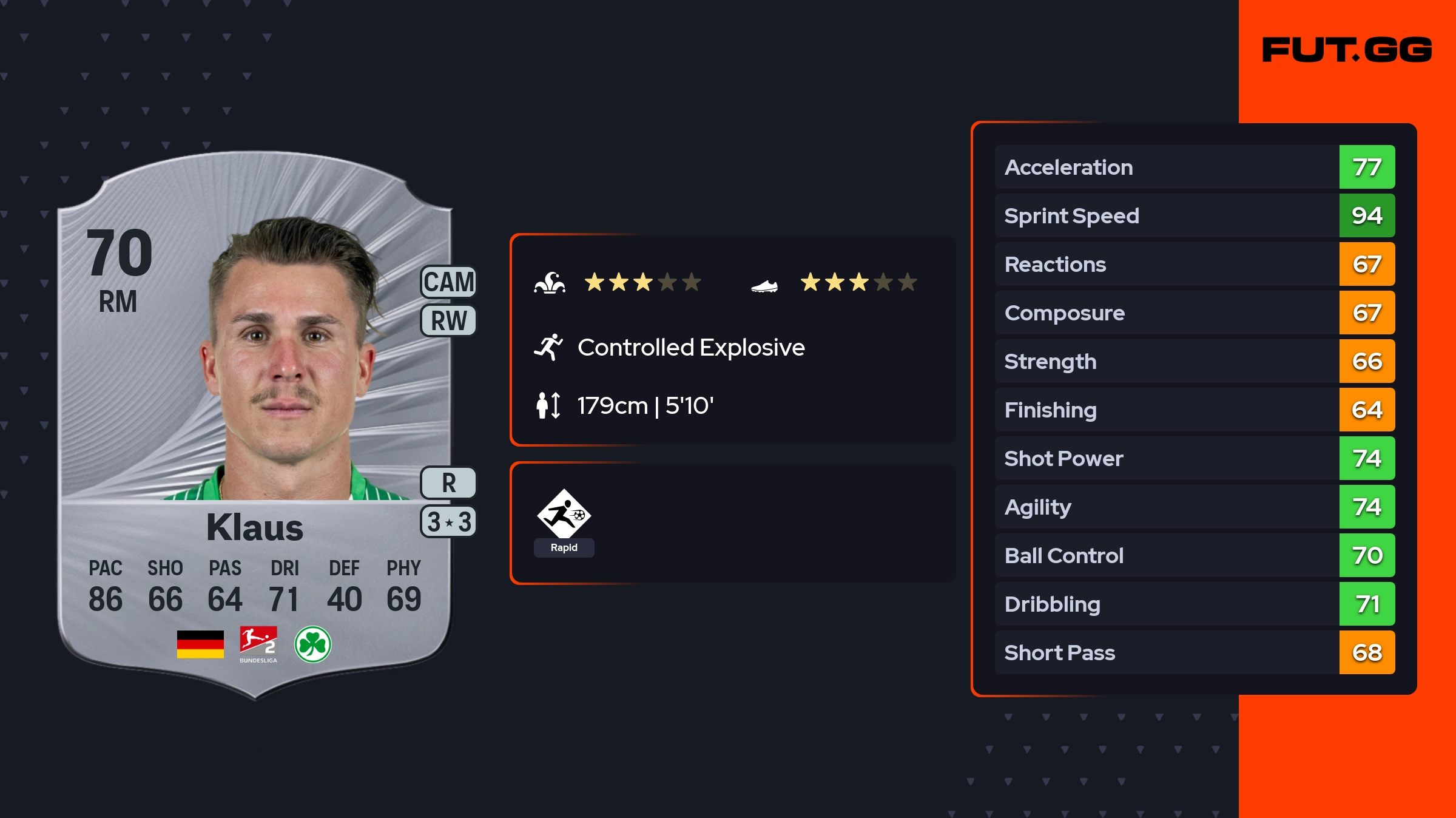Click the Rapid playstyle label
The image size is (1456, 818).
tap(564, 547)
